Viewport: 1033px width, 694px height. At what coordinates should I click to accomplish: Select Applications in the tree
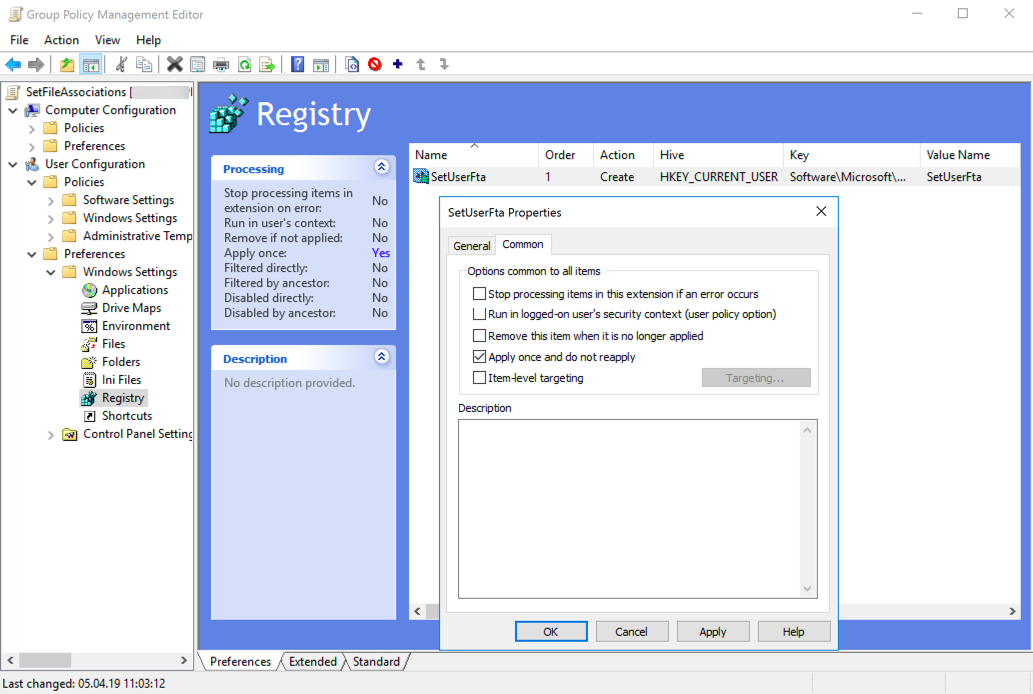[x=134, y=290]
